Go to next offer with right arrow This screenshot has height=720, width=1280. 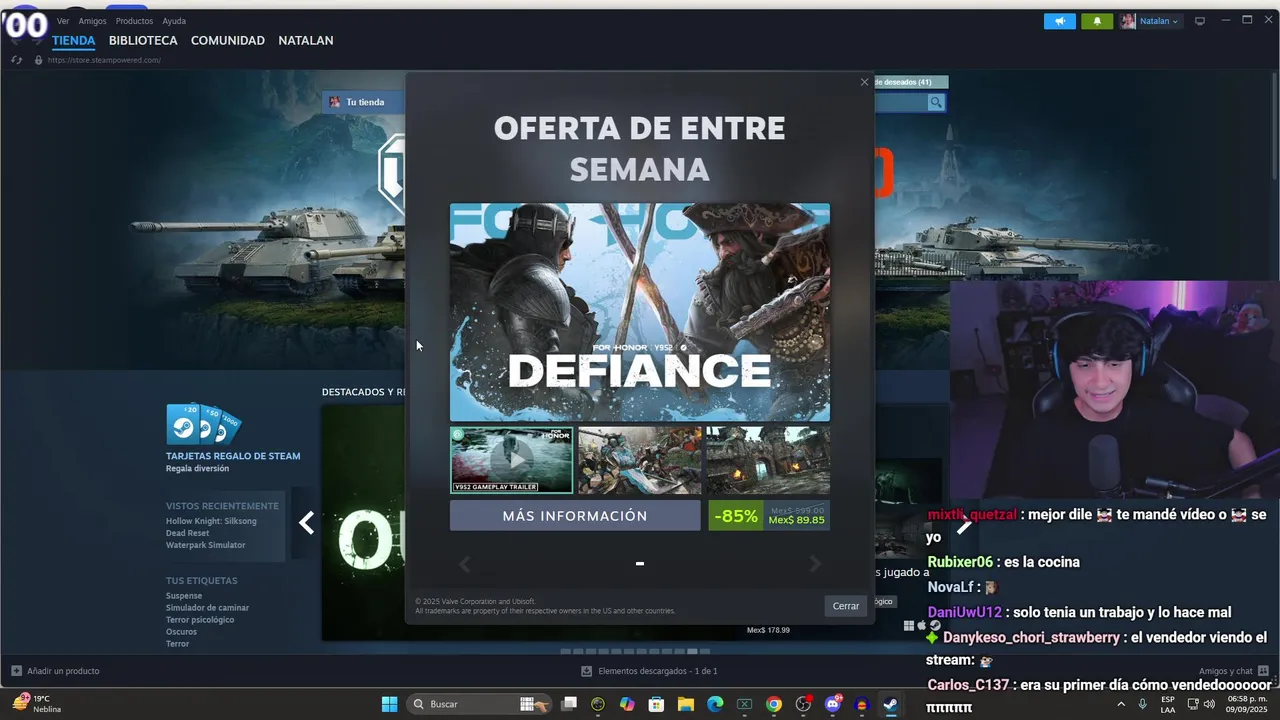[815, 564]
